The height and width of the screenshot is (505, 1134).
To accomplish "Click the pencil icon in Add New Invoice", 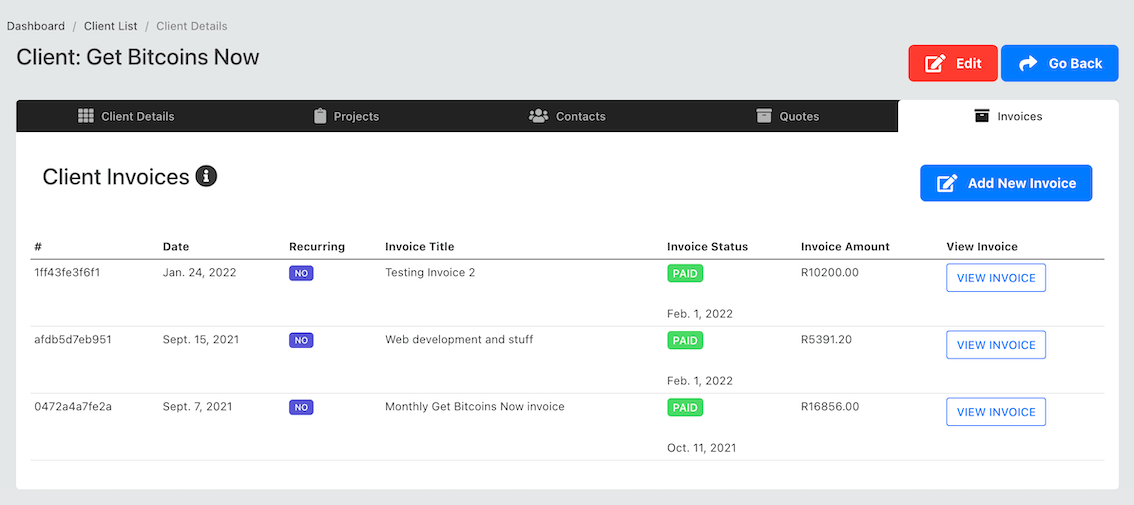I will tap(947, 183).
